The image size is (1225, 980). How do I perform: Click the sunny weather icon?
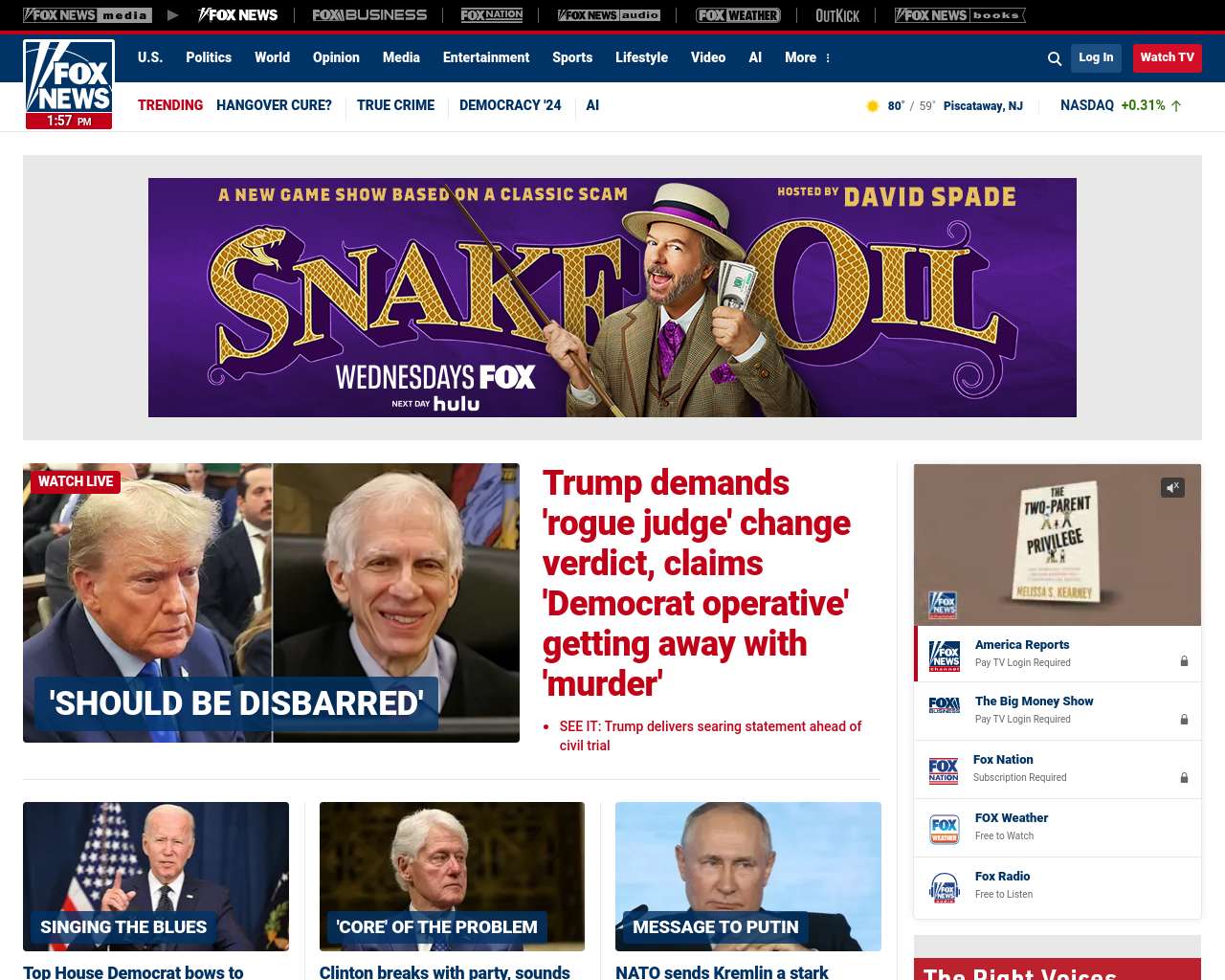coord(872,106)
